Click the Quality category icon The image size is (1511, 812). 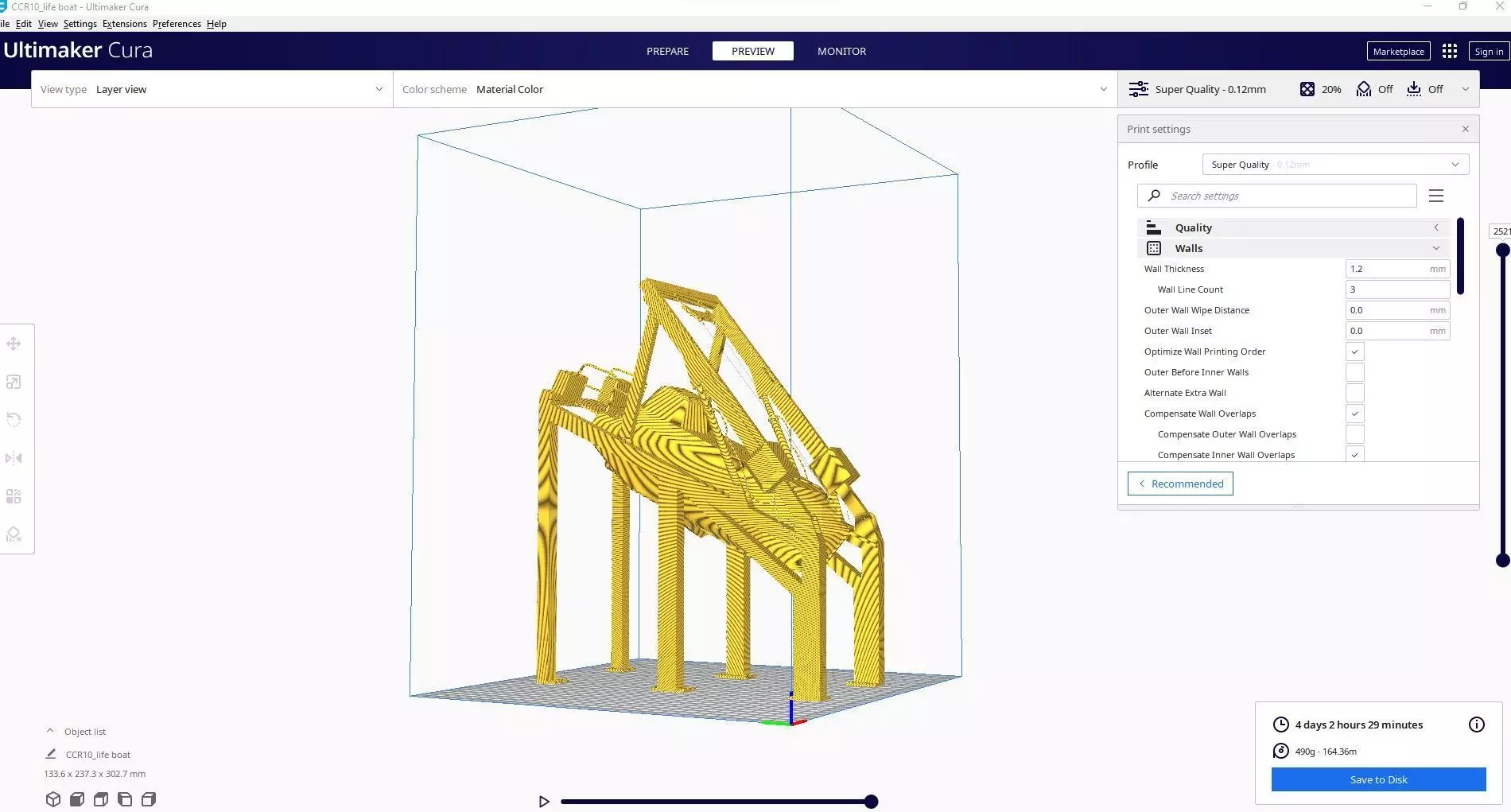1154,227
